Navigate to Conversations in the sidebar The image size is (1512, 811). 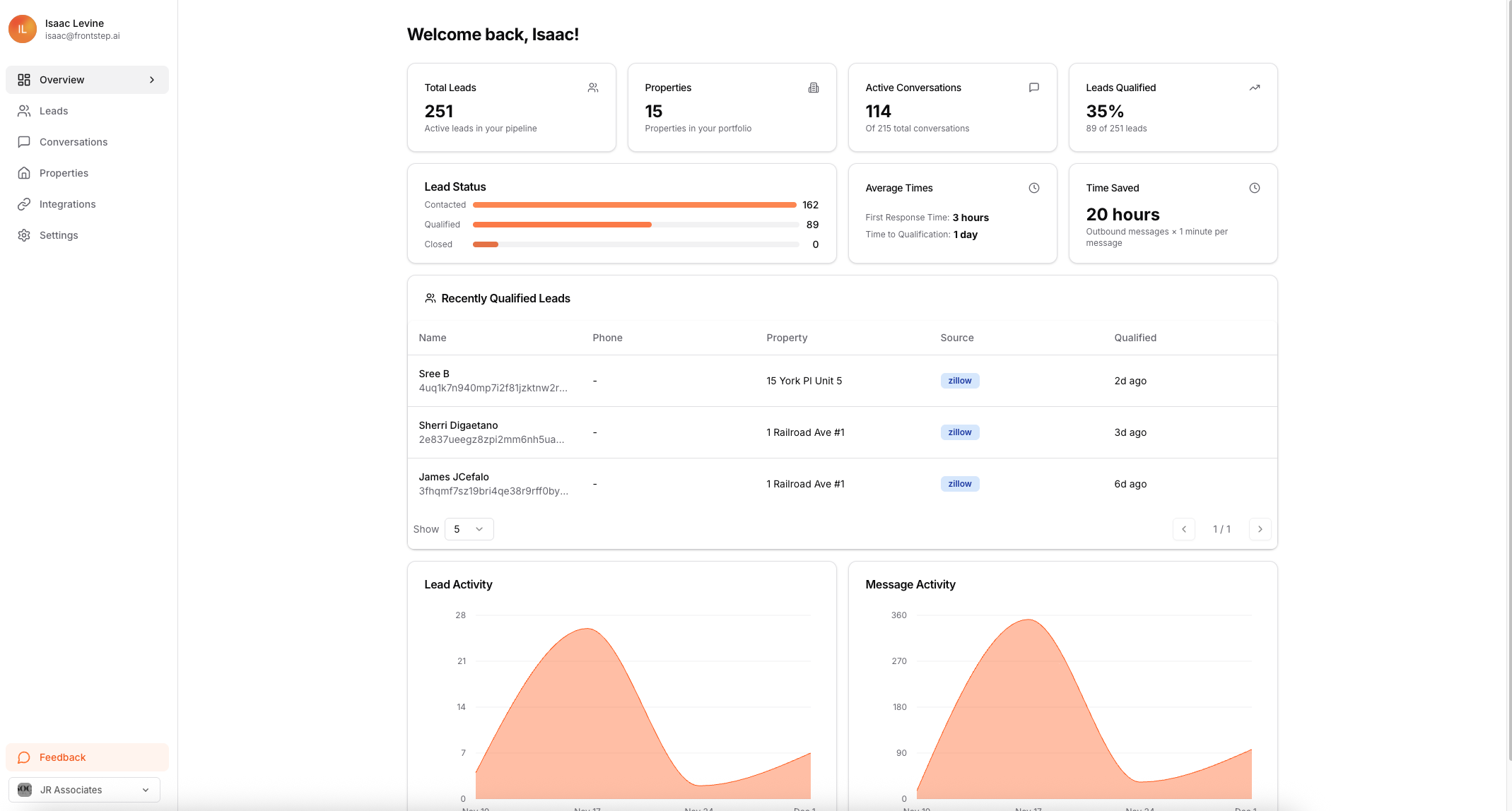point(74,141)
